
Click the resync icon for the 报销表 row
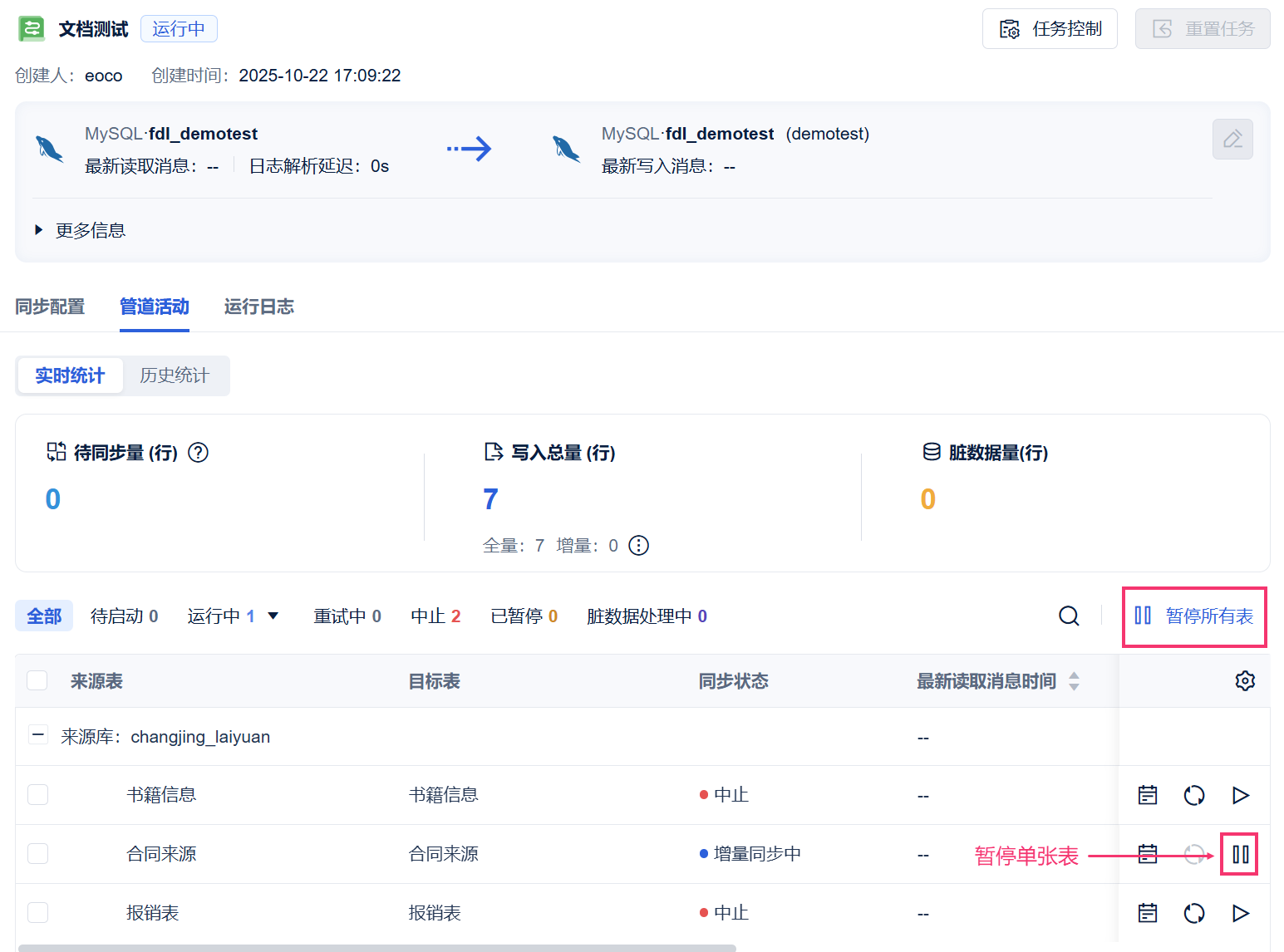pos(1194,913)
